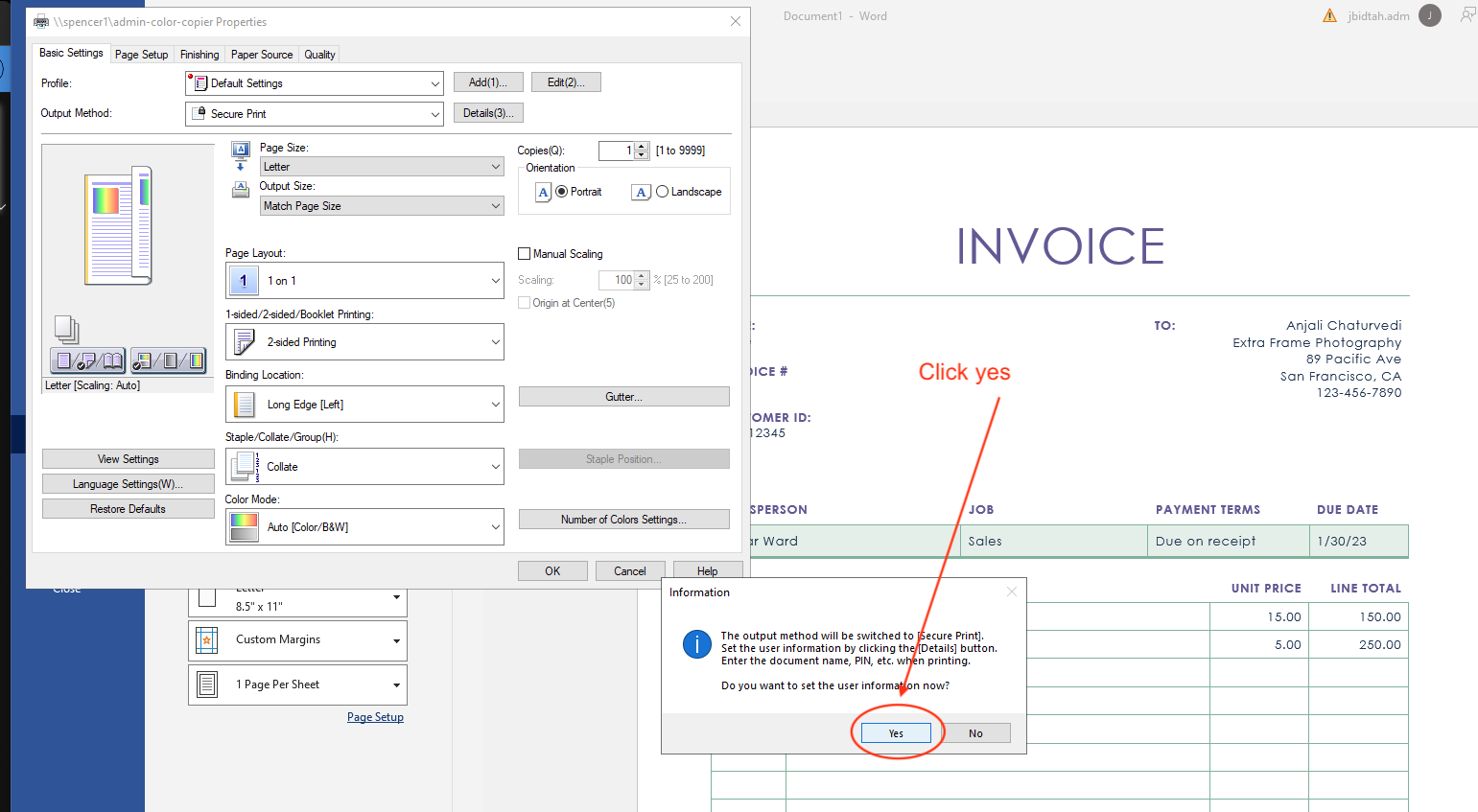Select the Portrait orientation radio button
Viewport: 1478px width, 812px height.
pyautogui.click(x=562, y=192)
